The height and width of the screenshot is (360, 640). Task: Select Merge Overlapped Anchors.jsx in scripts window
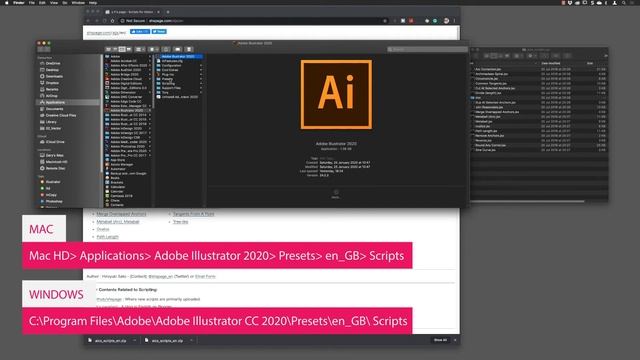click(497, 112)
